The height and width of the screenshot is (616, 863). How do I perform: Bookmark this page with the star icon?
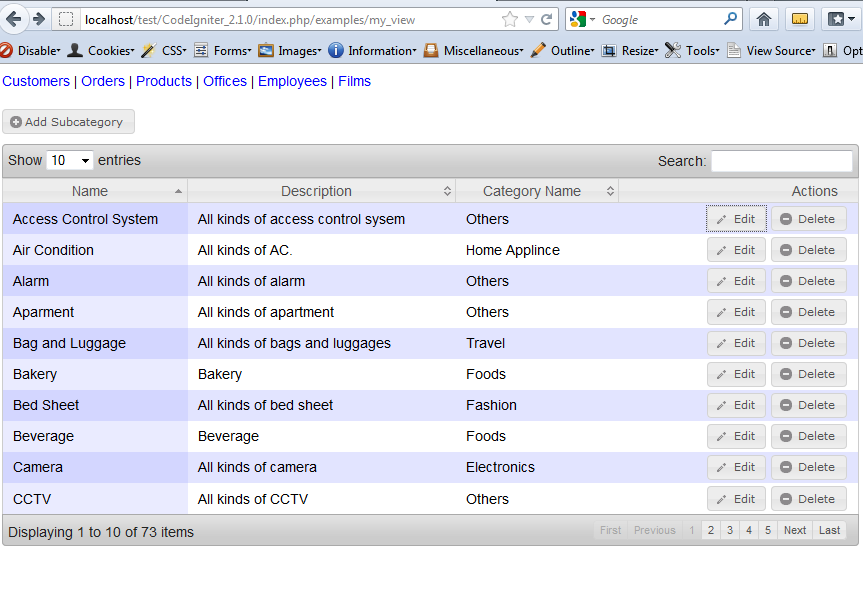click(510, 20)
